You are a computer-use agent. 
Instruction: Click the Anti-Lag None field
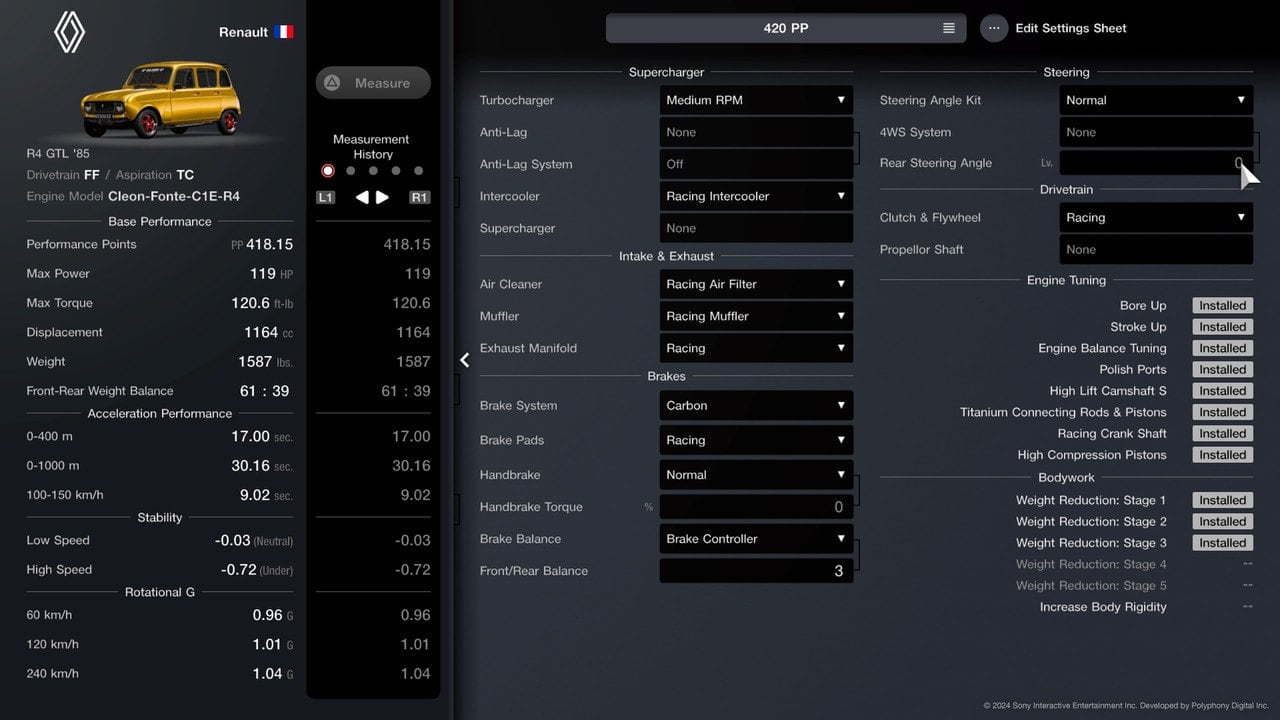coord(756,132)
